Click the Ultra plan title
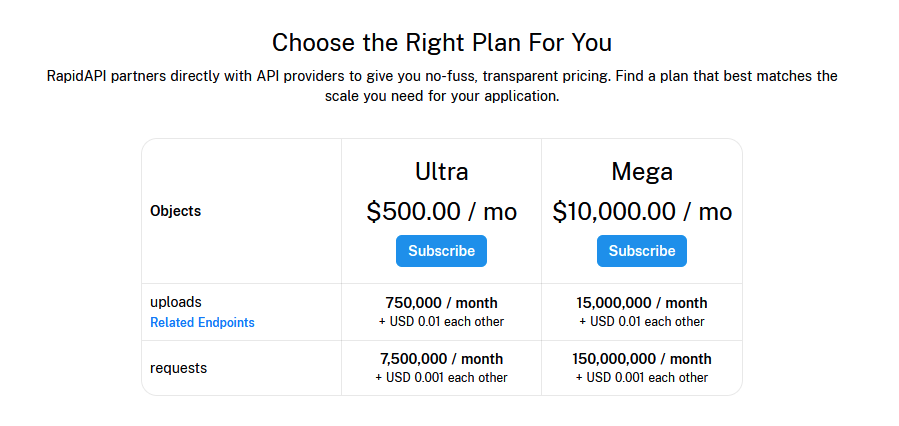 click(441, 171)
